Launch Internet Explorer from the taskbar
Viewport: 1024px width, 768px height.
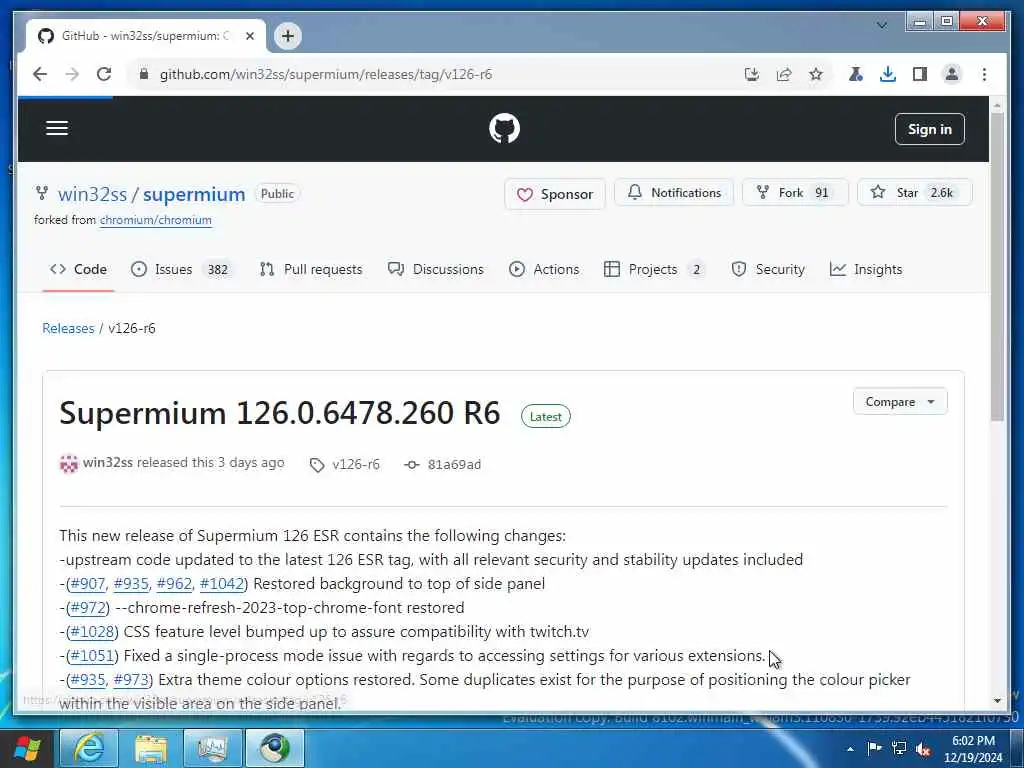point(88,748)
